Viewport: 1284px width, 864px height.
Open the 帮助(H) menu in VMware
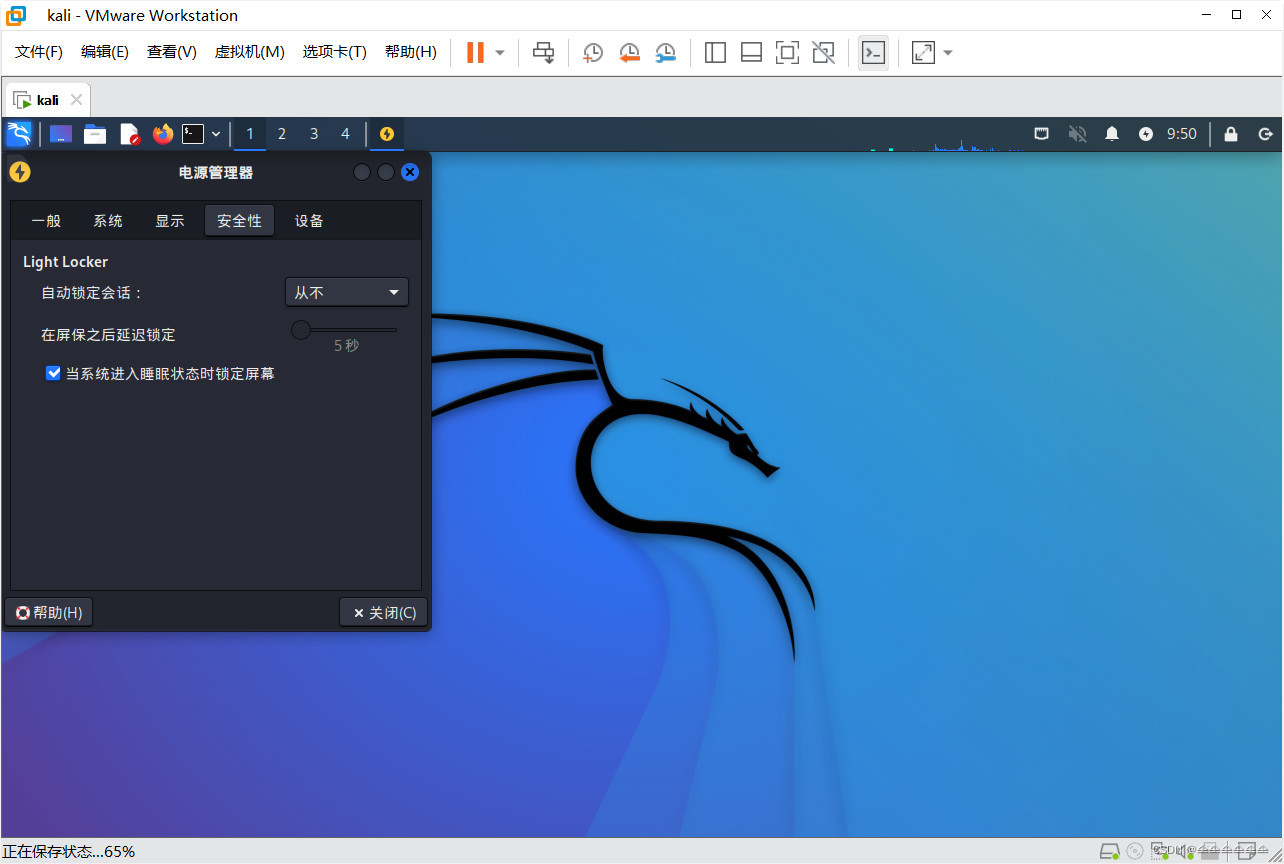click(411, 52)
